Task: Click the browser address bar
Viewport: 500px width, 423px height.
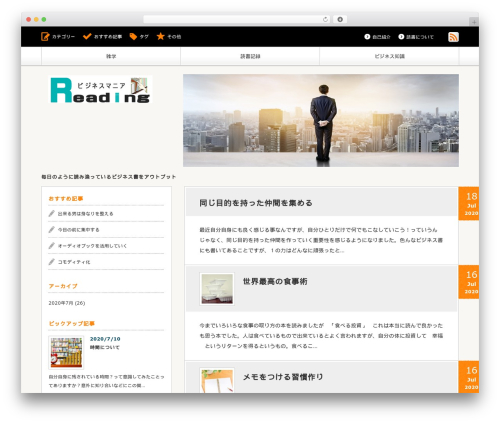Action: click(237, 19)
